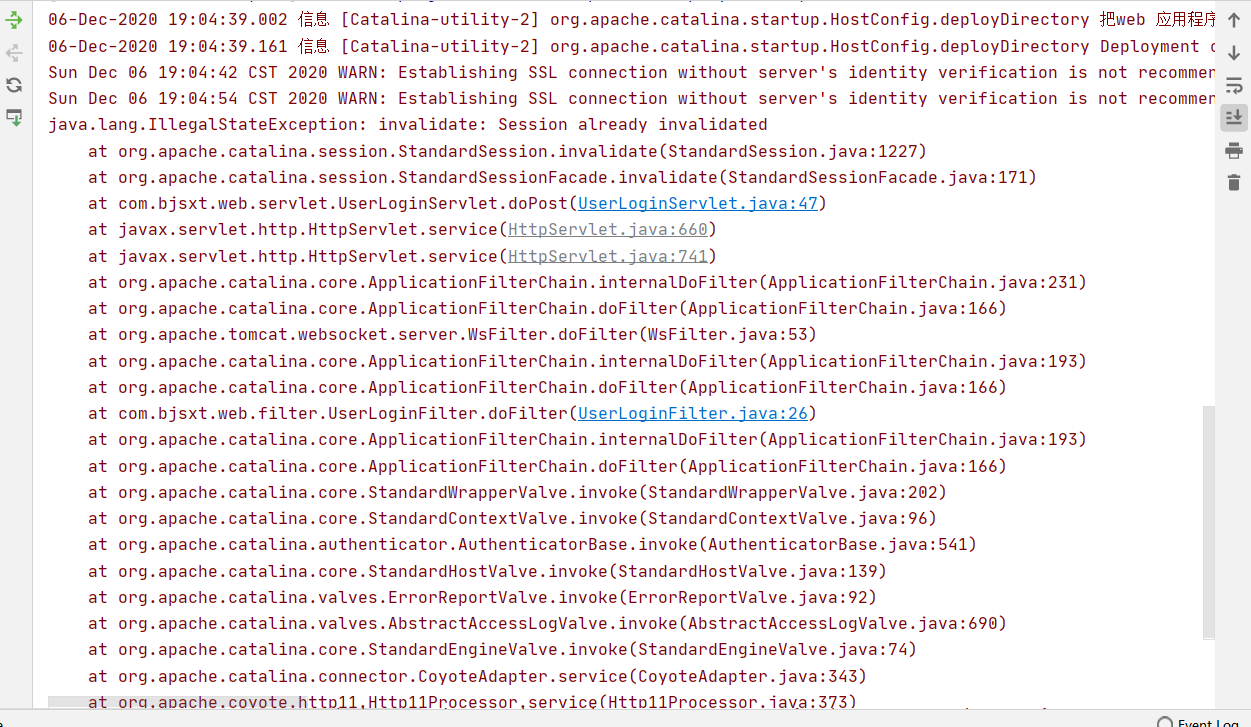Click the vertical console scrollbar thumb
Viewport: 1251px width, 727px height.
1209,522
